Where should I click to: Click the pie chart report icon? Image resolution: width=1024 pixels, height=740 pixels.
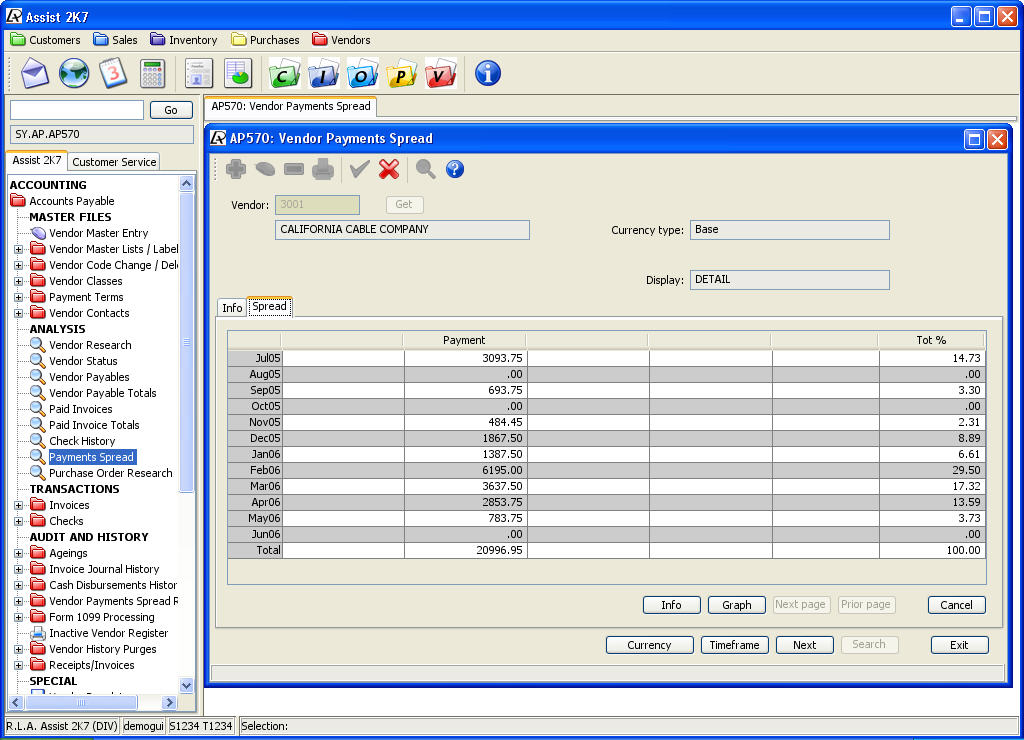[238, 73]
